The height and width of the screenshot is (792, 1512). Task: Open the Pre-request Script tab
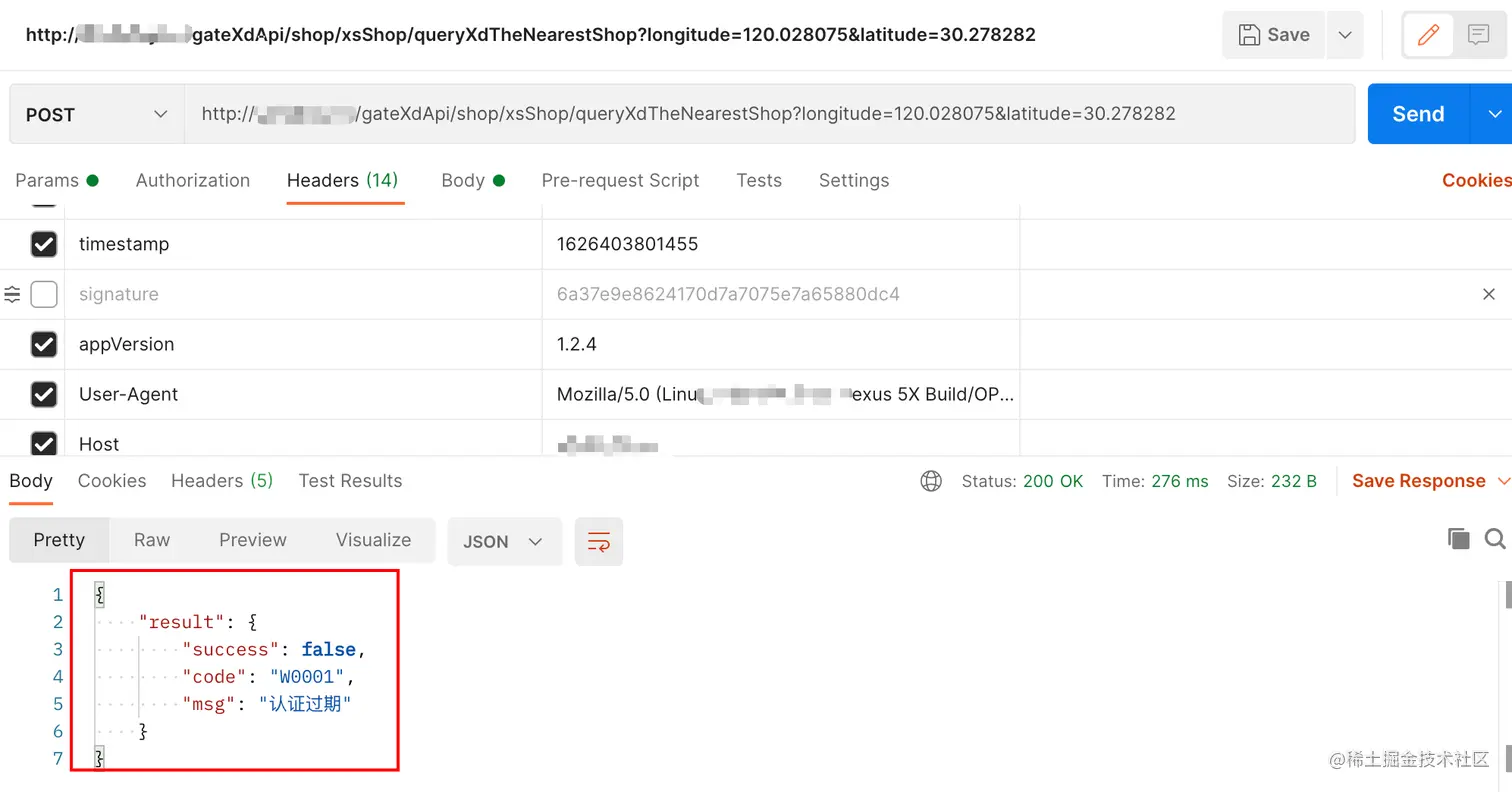[x=620, y=180]
